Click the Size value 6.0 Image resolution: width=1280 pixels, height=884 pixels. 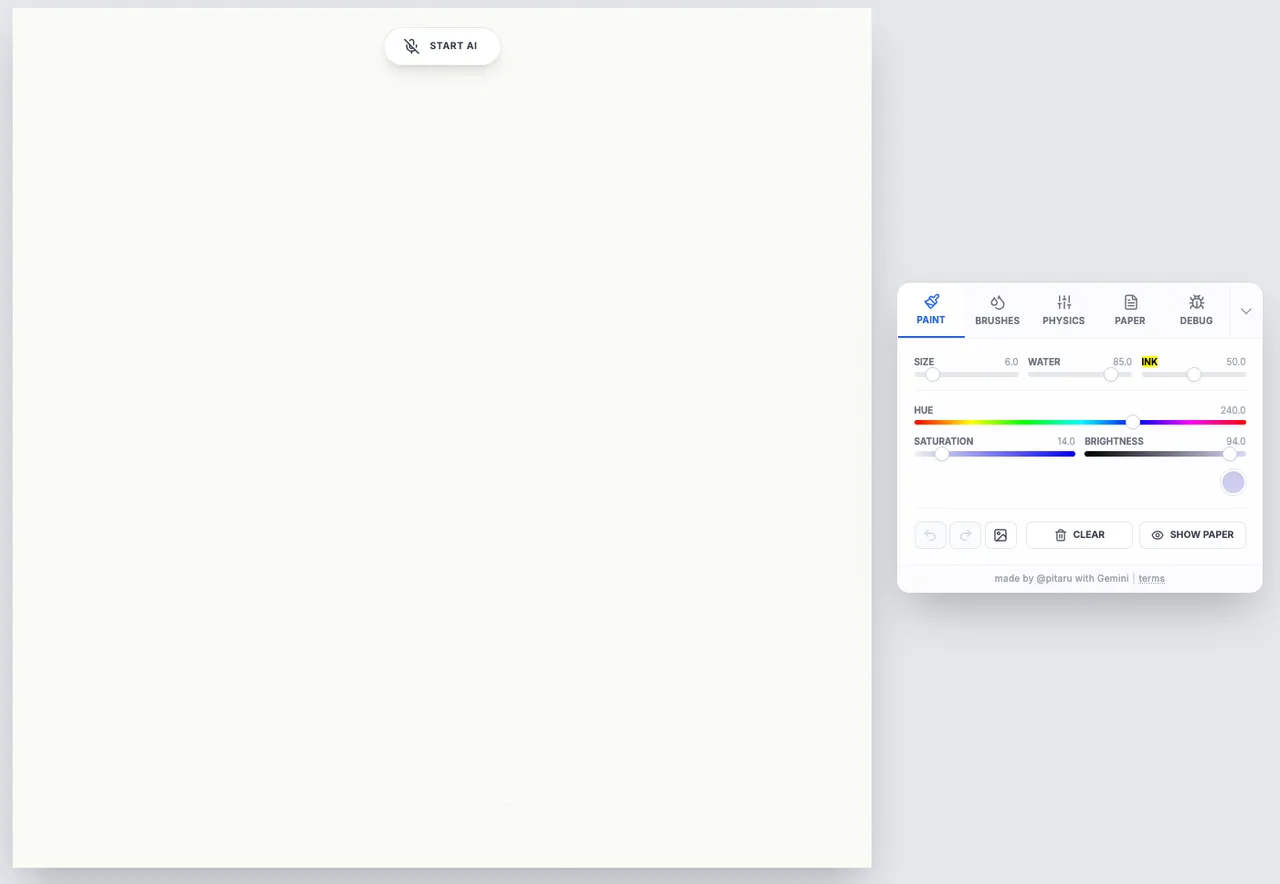pyautogui.click(x=1011, y=362)
